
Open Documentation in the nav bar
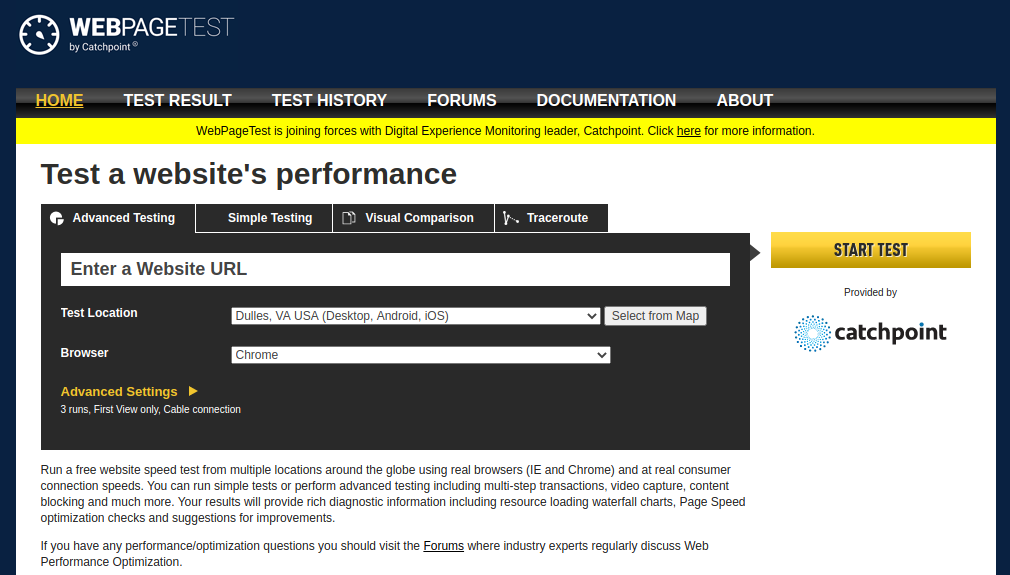click(x=606, y=100)
